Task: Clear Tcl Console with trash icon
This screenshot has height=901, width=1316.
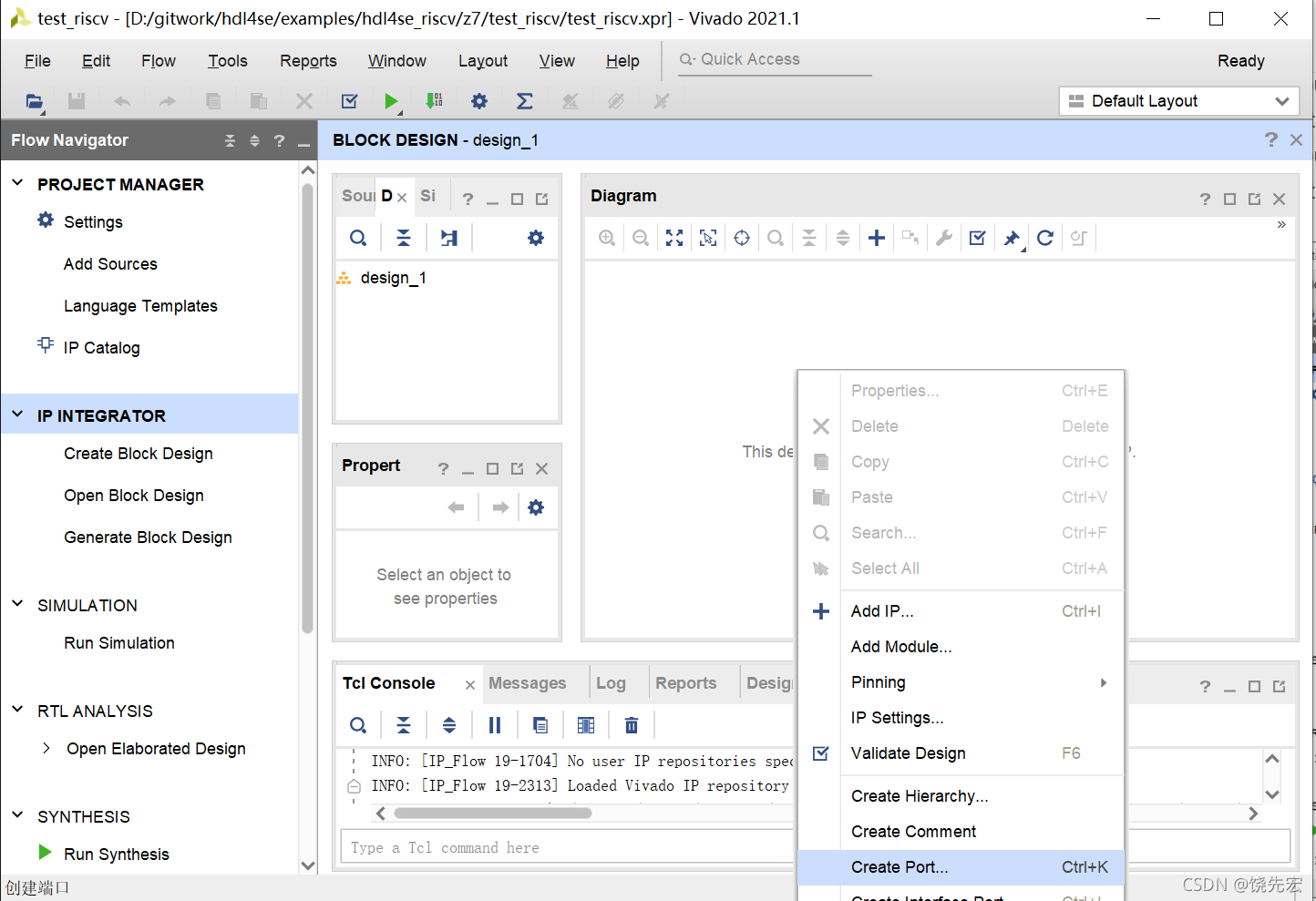Action: [x=632, y=725]
